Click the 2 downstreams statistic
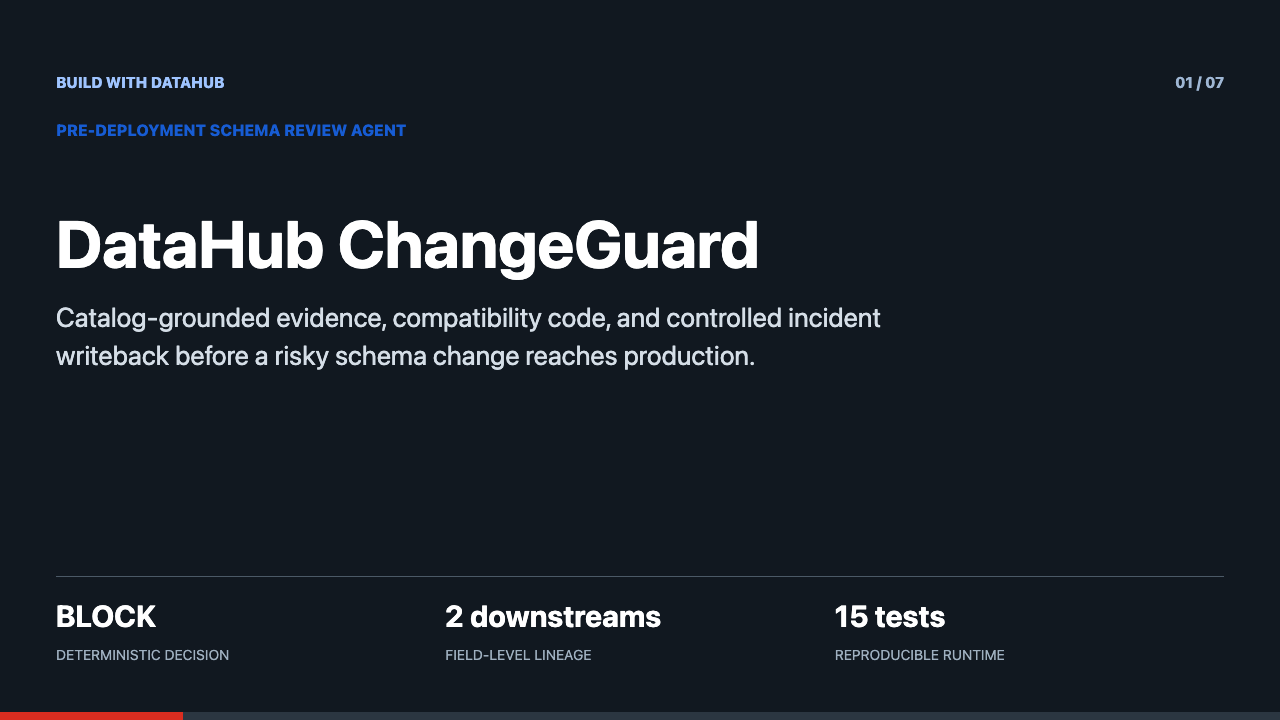 tap(553, 617)
